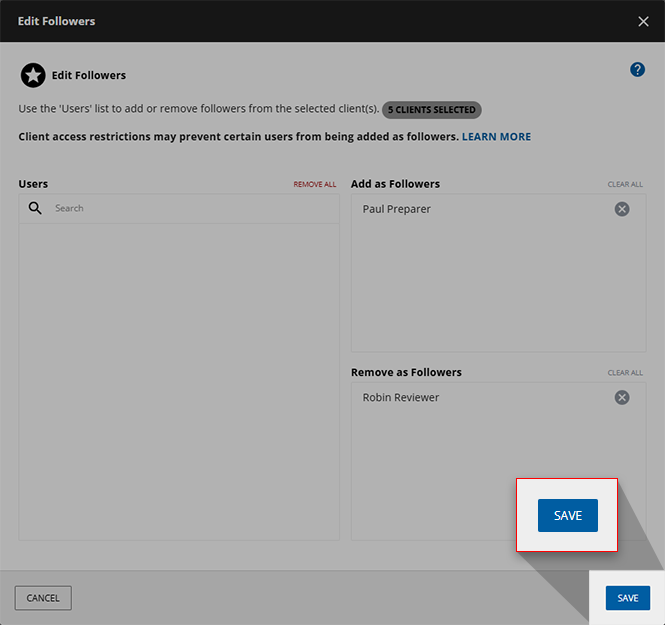Select the Robin Reviewer entry

tap(401, 397)
